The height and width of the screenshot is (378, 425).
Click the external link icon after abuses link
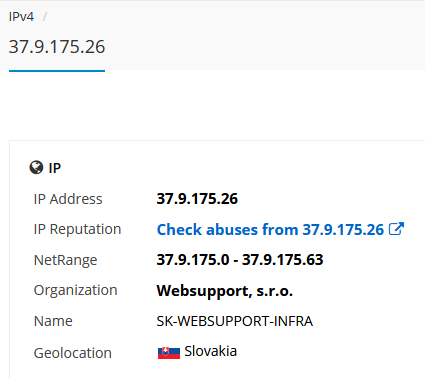396,229
